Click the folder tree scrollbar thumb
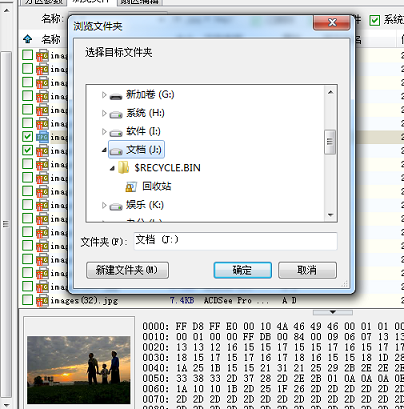 coord(330,142)
